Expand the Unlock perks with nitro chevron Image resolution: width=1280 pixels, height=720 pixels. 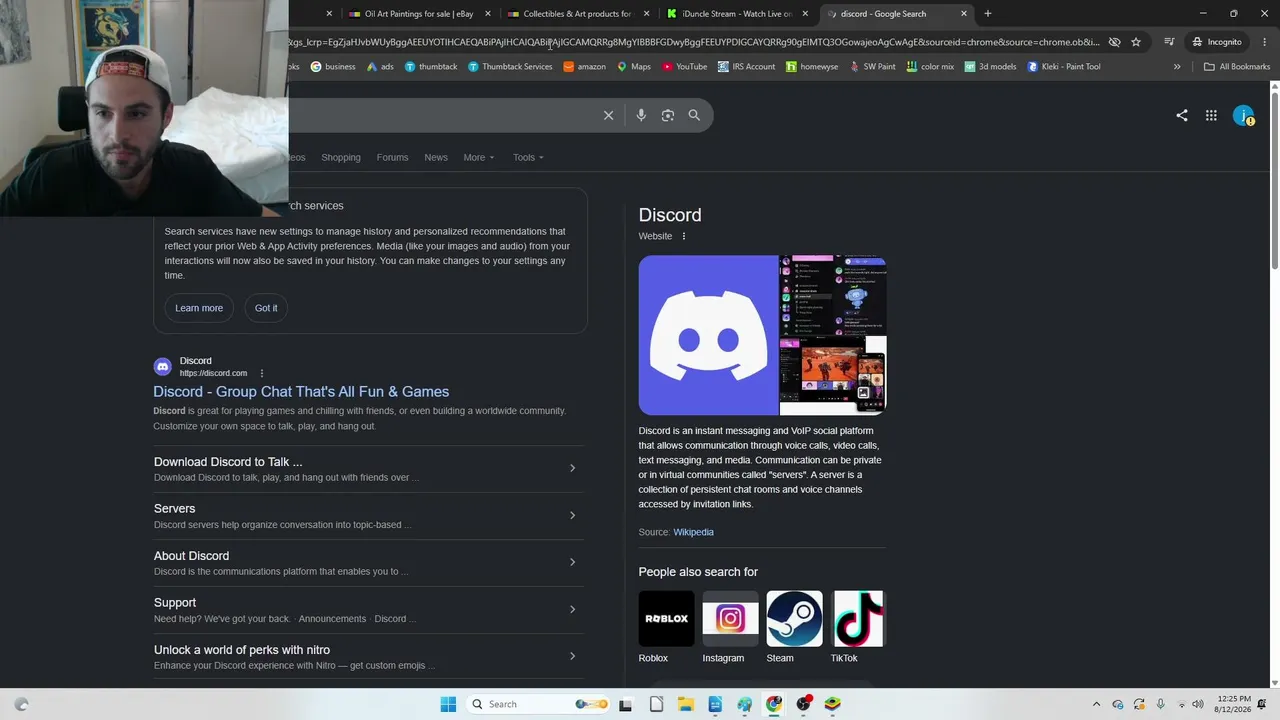point(572,656)
